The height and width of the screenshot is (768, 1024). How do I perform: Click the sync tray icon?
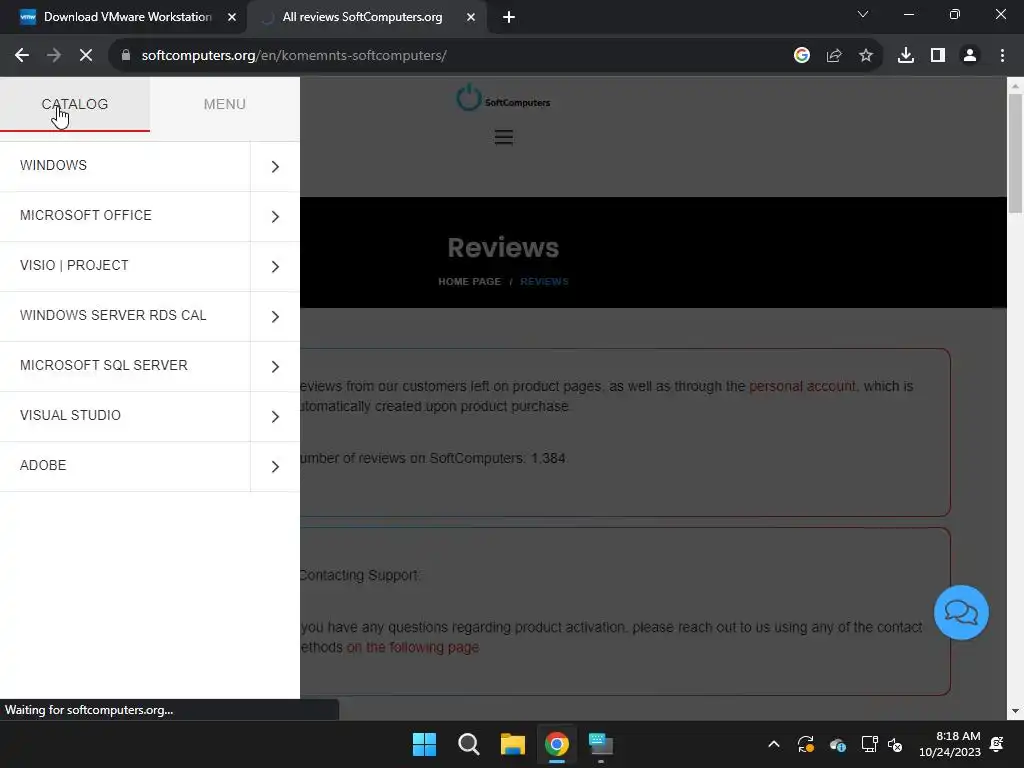tap(806, 744)
